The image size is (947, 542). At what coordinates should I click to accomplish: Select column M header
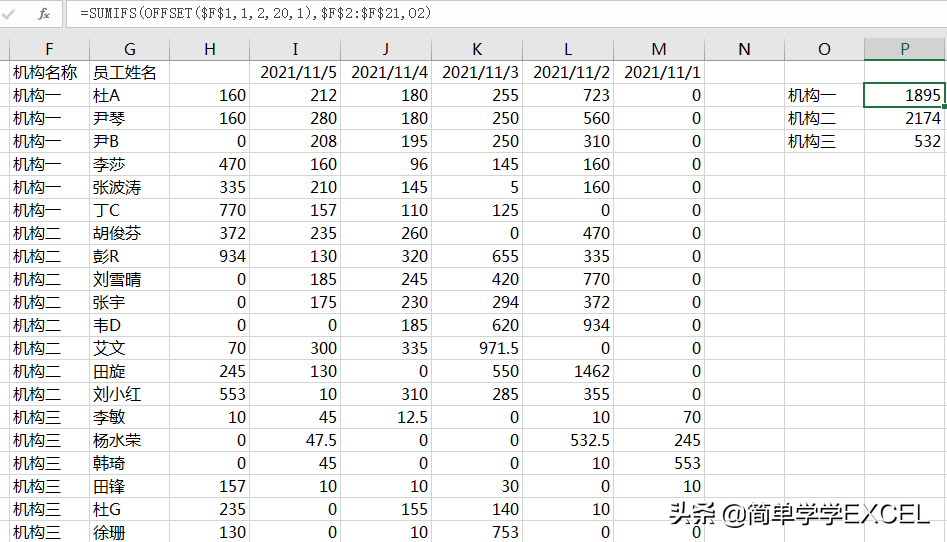tap(659, 49)
